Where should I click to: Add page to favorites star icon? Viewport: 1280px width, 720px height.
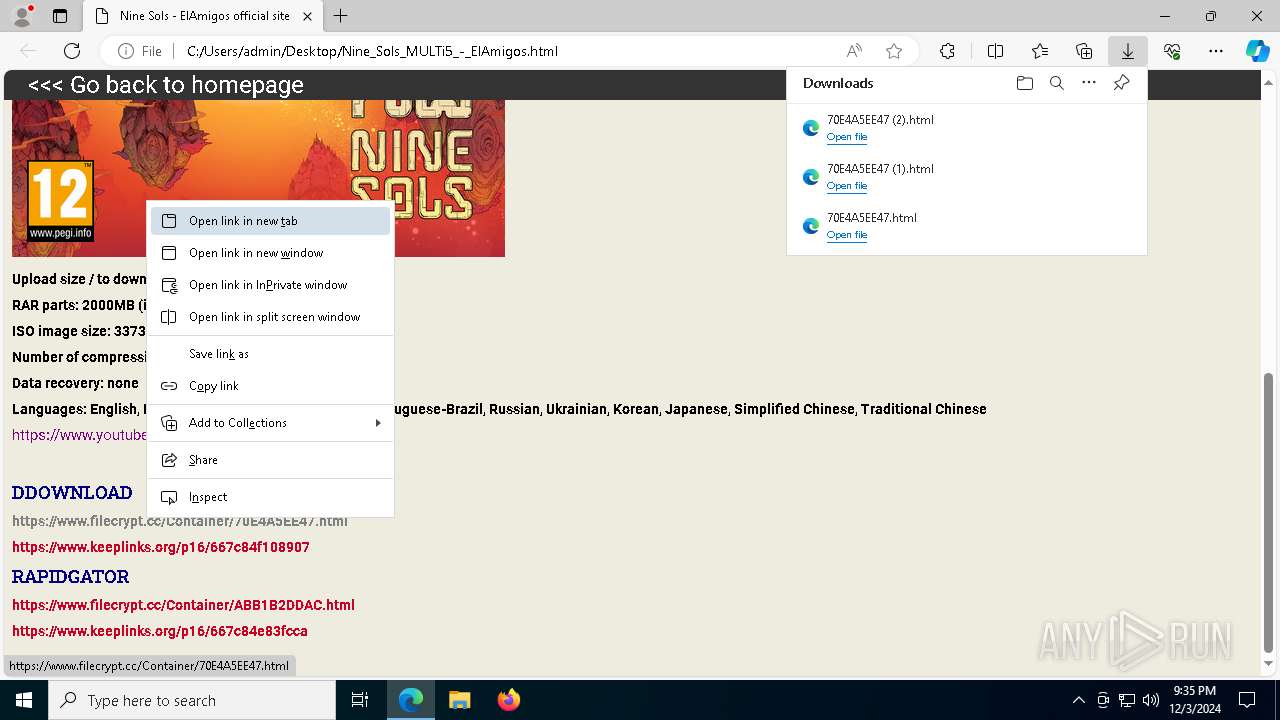pyautogui.click(x=894, y=51)
